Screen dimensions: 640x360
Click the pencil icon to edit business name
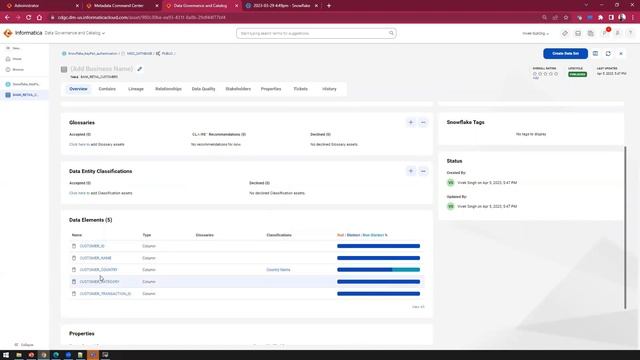140,69
